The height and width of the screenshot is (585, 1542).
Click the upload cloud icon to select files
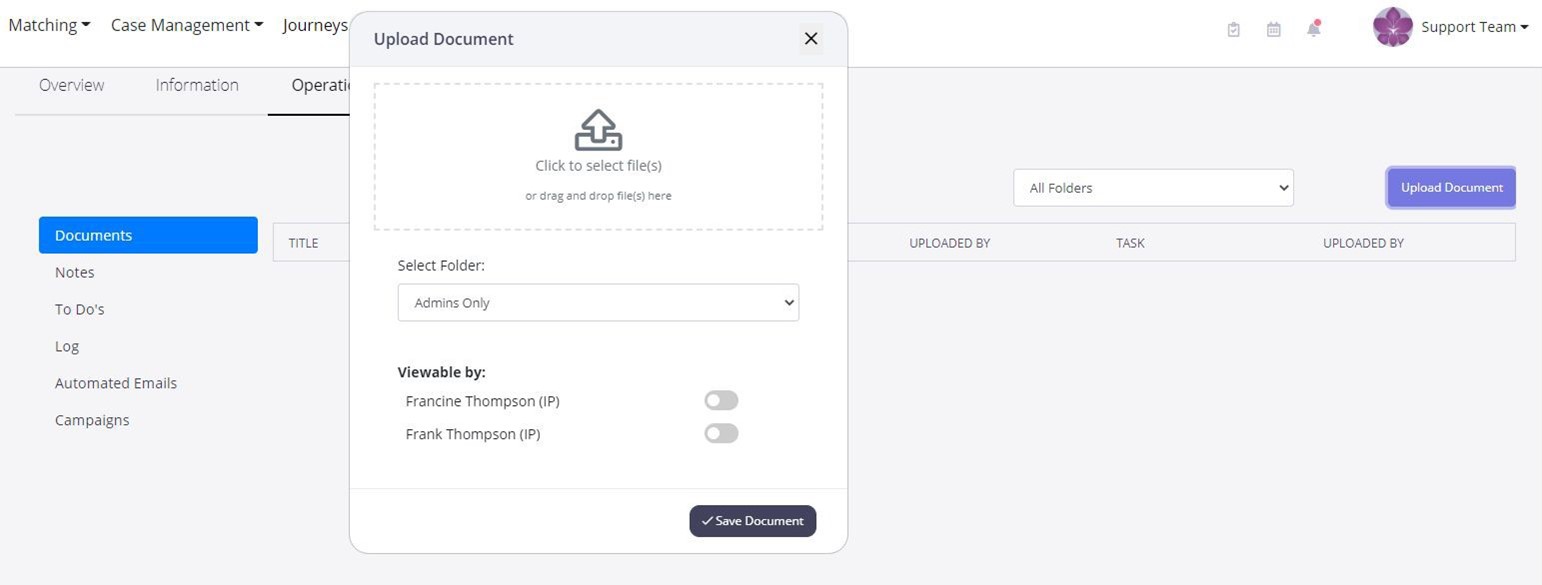597,129
